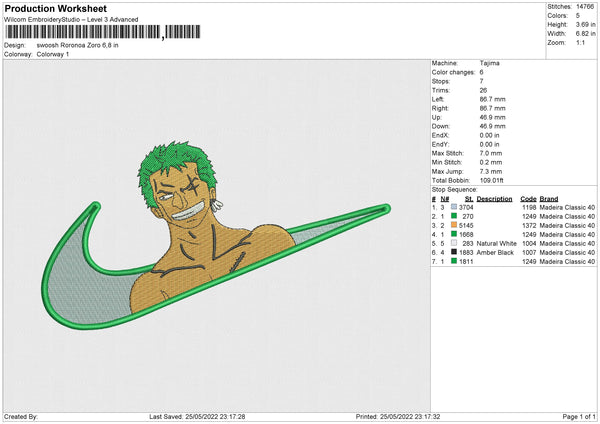This screenshot has width=600, height=424.
Task: Select the min stitch value "0.2 mm"
Action: pos(491,162)
